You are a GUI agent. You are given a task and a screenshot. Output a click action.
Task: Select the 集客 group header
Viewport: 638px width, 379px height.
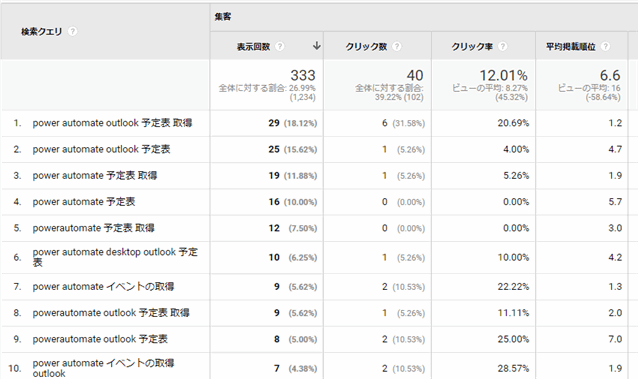[223, 17]
